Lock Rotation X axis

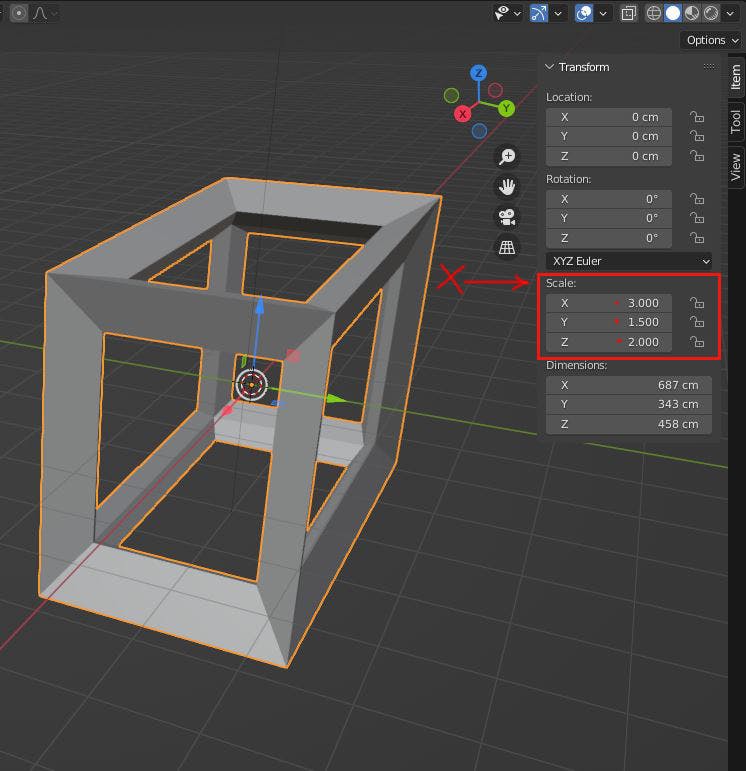click(697, 199)
